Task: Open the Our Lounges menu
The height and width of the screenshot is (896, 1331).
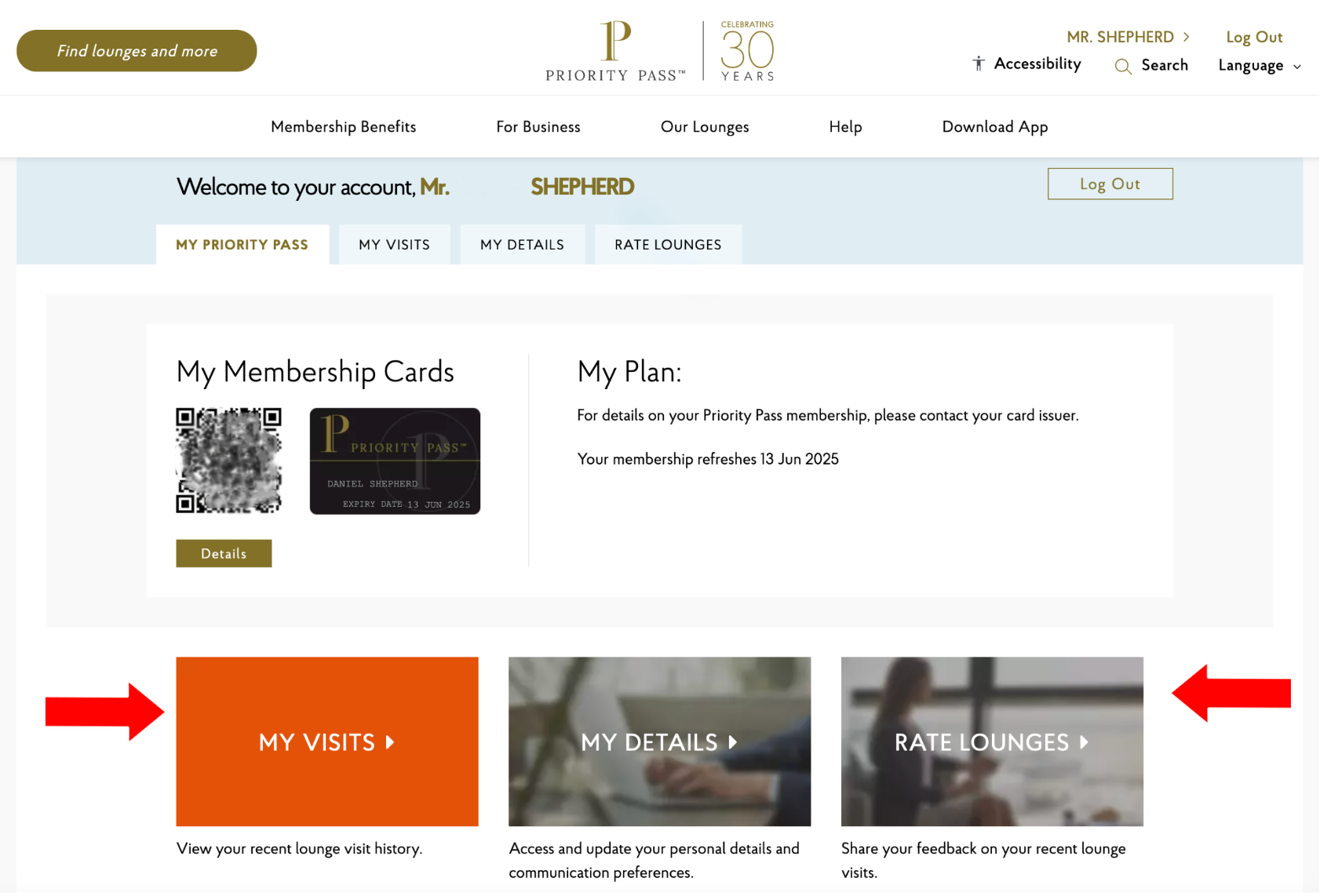Action: (705, 126)
